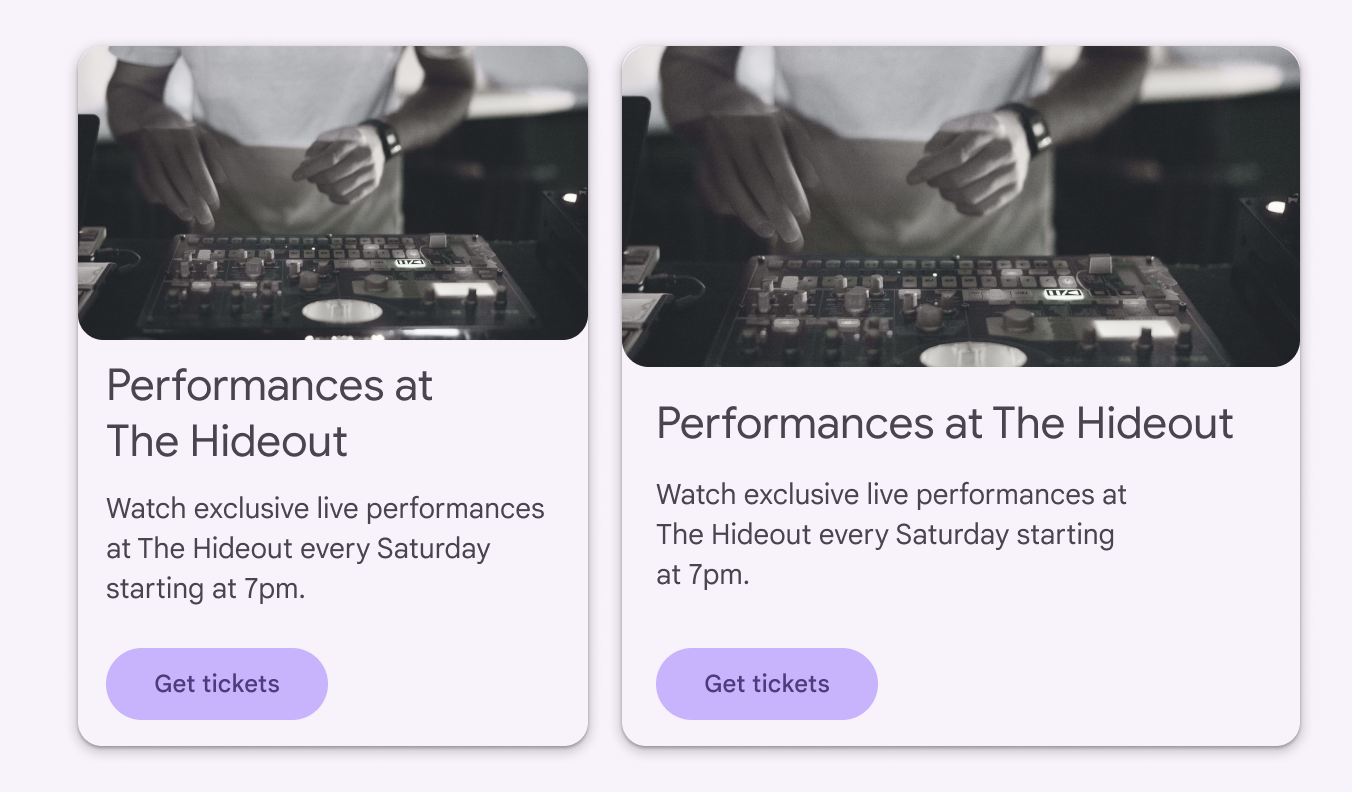The image size is (1352, 792).
Task: Click '7pm.' text in the left card
Action: [274, 589]
